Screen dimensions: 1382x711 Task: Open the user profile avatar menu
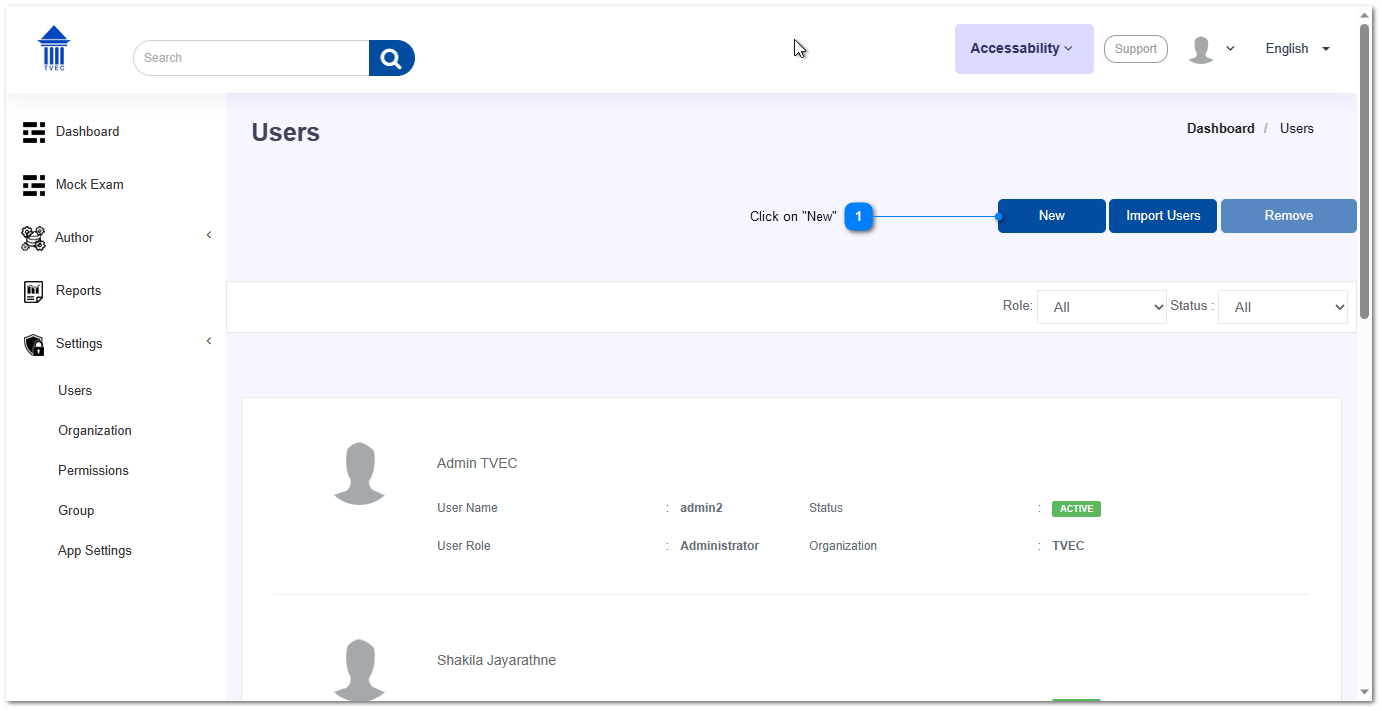click(1210, 49)
